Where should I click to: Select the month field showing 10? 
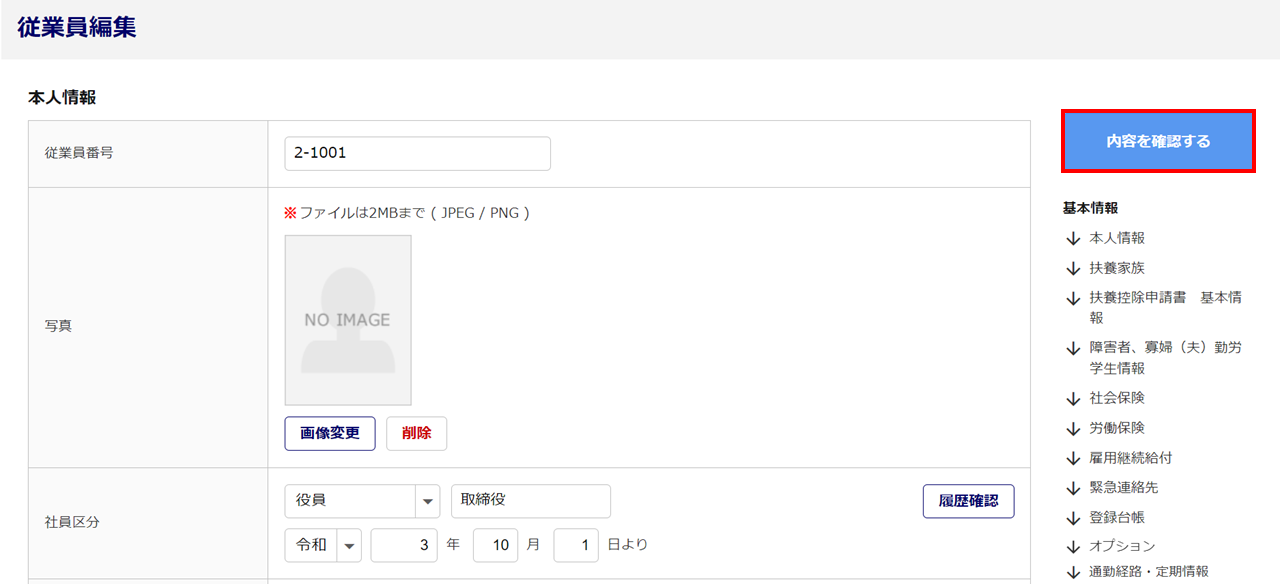tap(495, 545)
